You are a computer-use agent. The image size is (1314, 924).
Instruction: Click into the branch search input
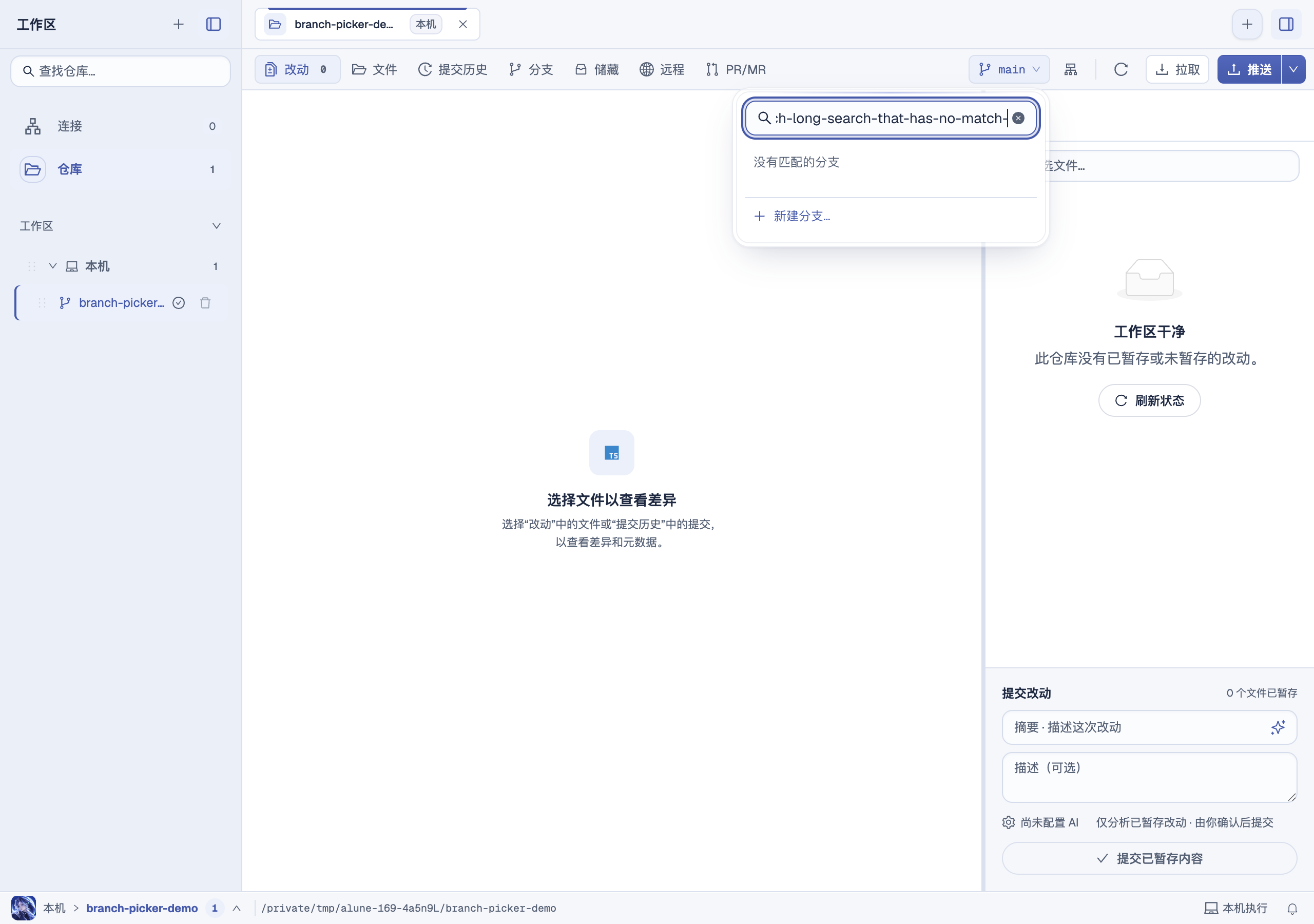point(890,118)
